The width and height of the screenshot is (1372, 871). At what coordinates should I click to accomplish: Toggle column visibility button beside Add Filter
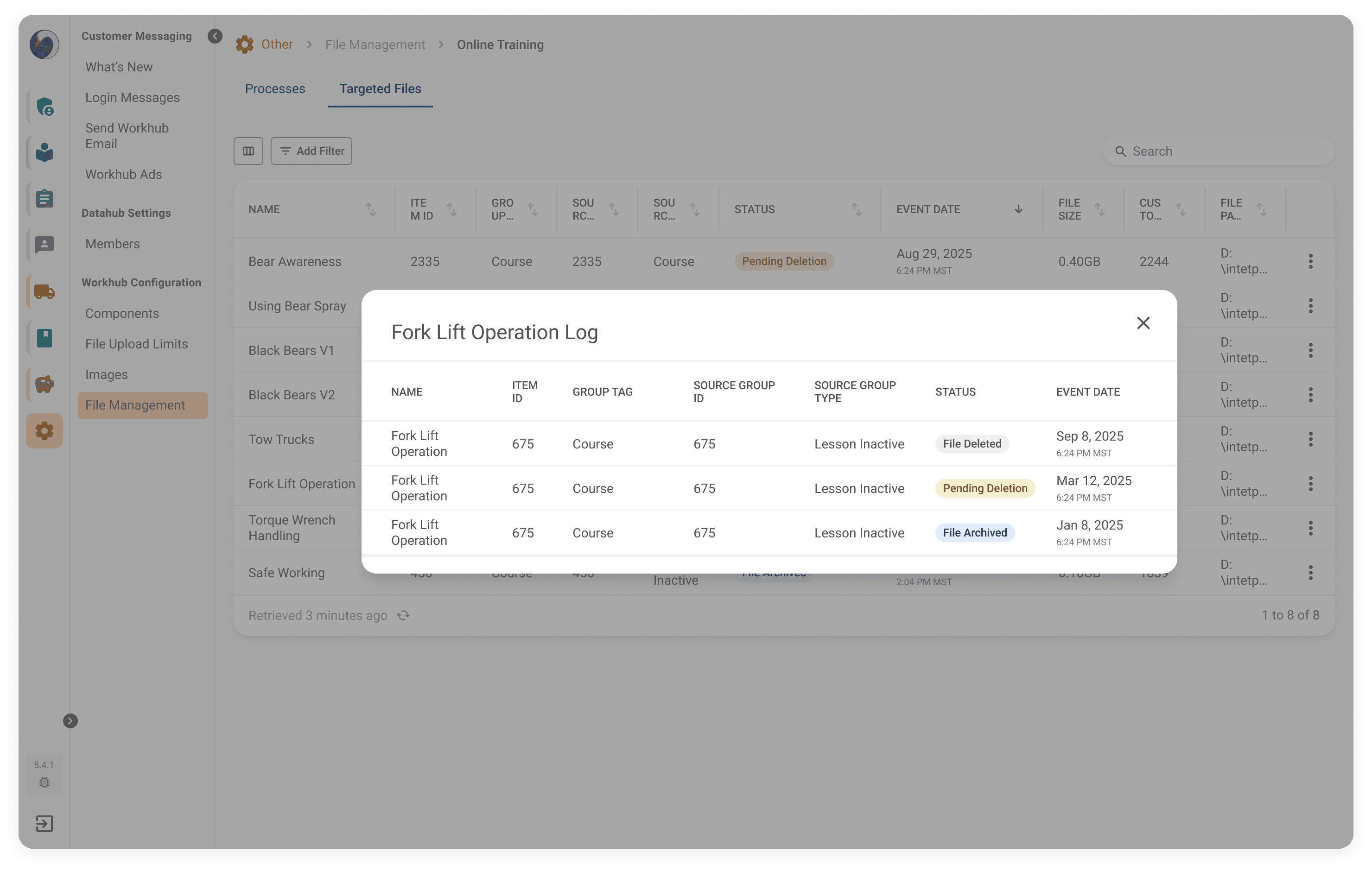point(248,151)
